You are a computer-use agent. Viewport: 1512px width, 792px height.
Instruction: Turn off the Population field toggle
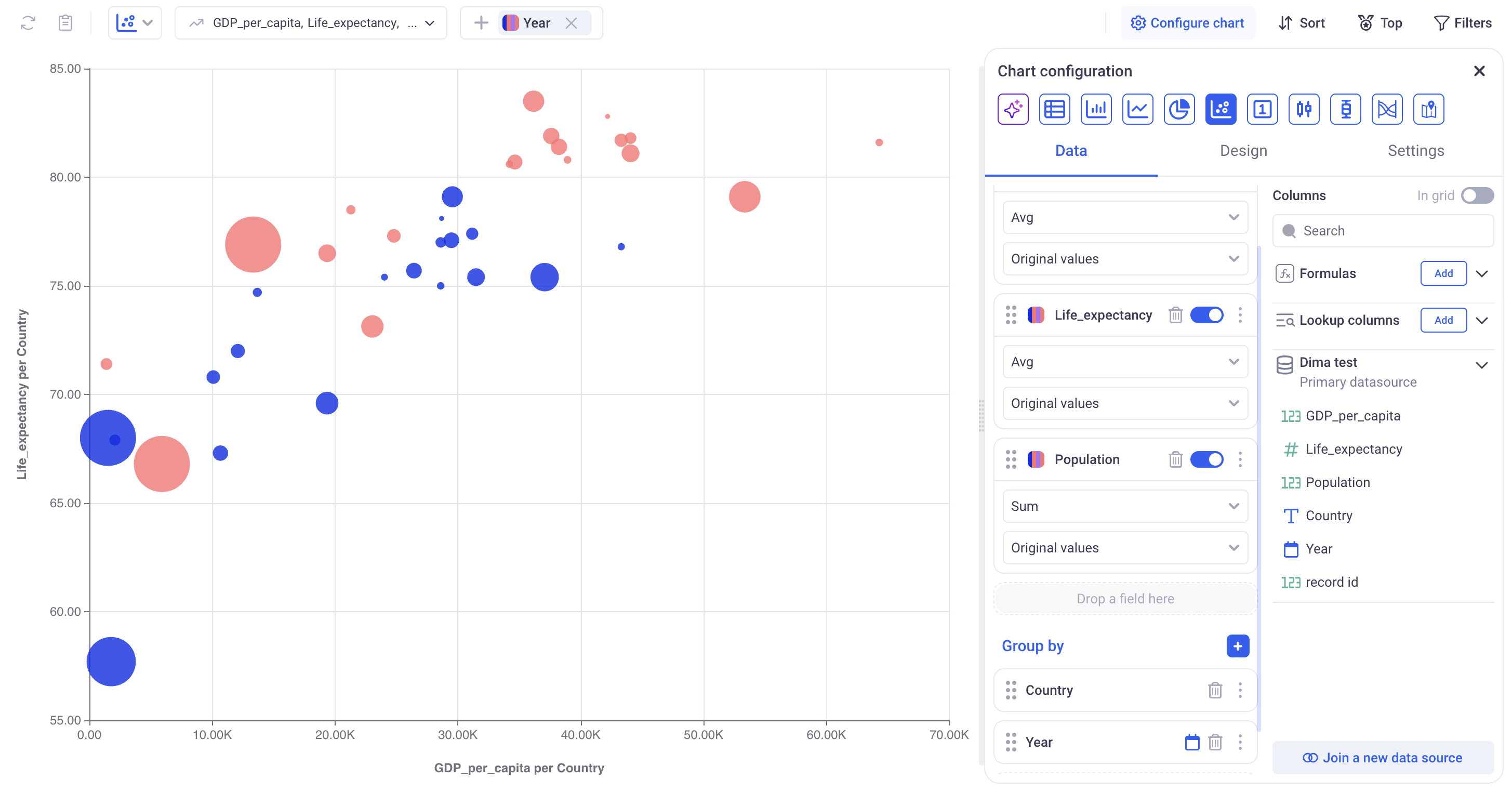1206,459
